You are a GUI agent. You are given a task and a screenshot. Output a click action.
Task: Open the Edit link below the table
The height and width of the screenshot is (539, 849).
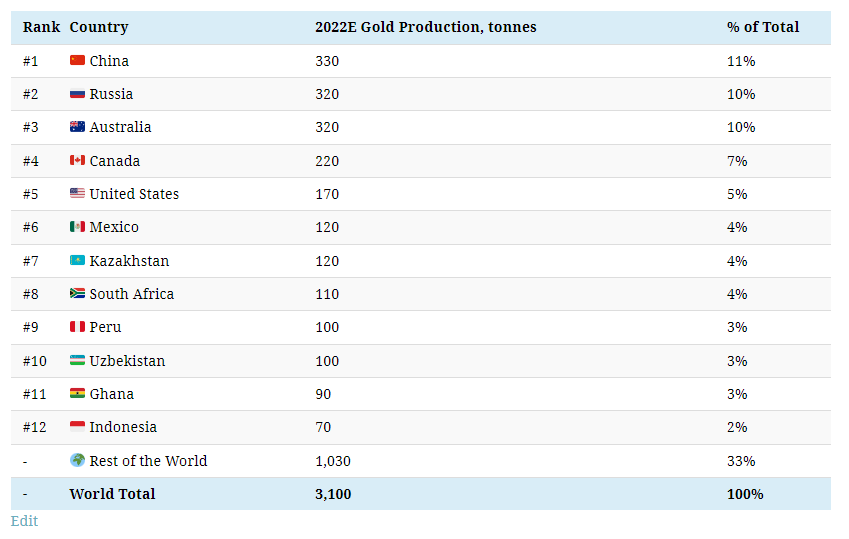[x=24, y=521]
